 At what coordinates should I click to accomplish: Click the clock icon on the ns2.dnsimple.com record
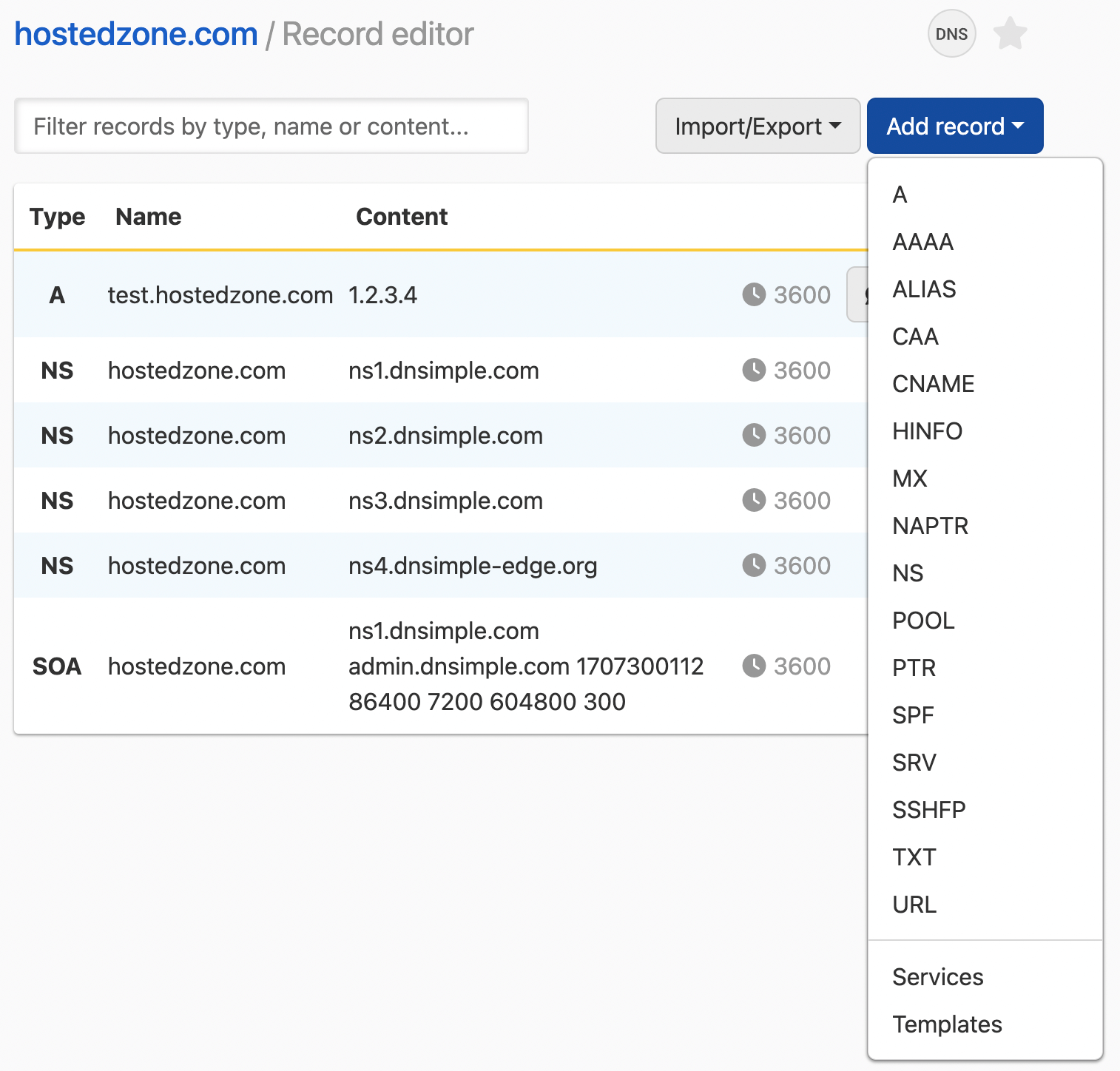coord(753,436)
